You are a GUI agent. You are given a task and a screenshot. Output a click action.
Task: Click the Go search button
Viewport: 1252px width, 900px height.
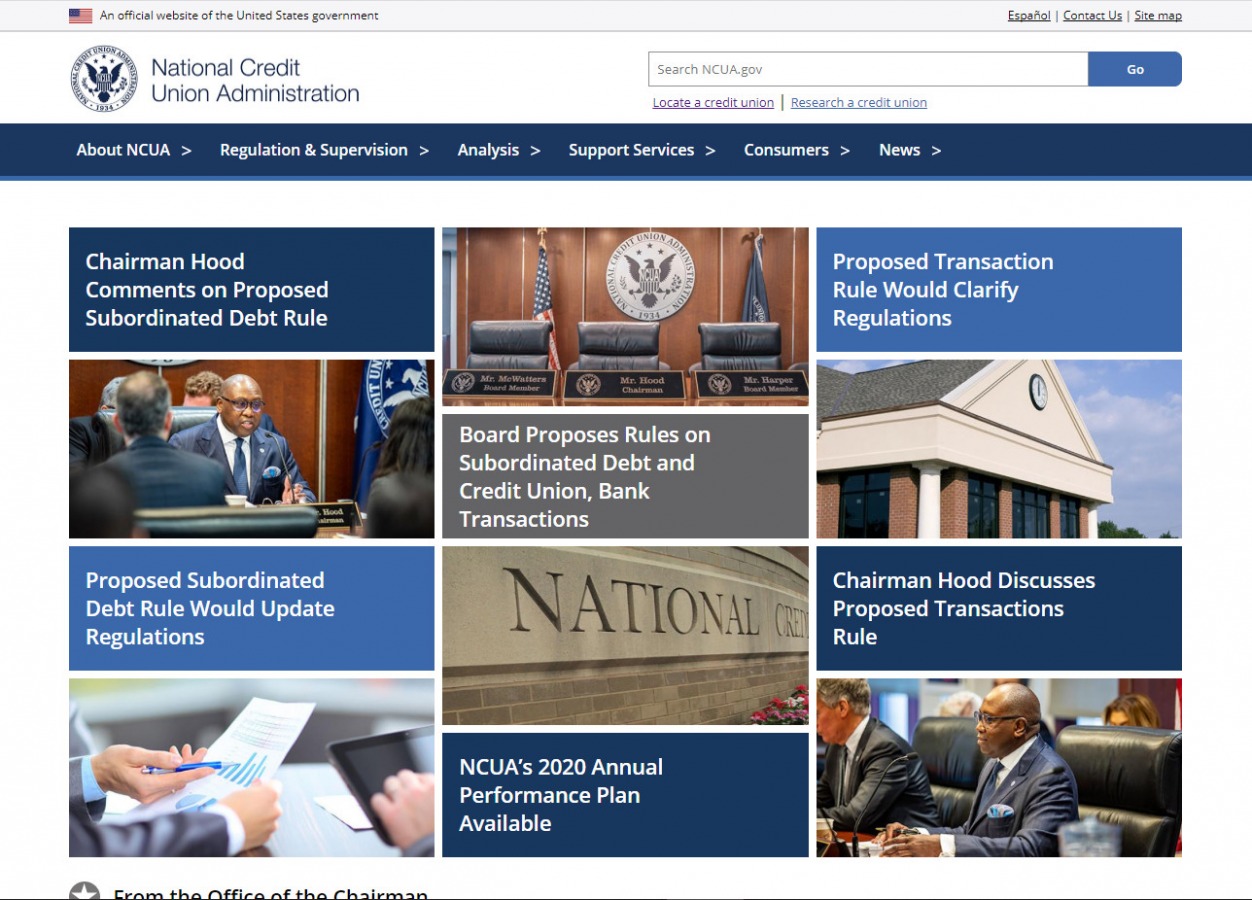point(1135,69)
